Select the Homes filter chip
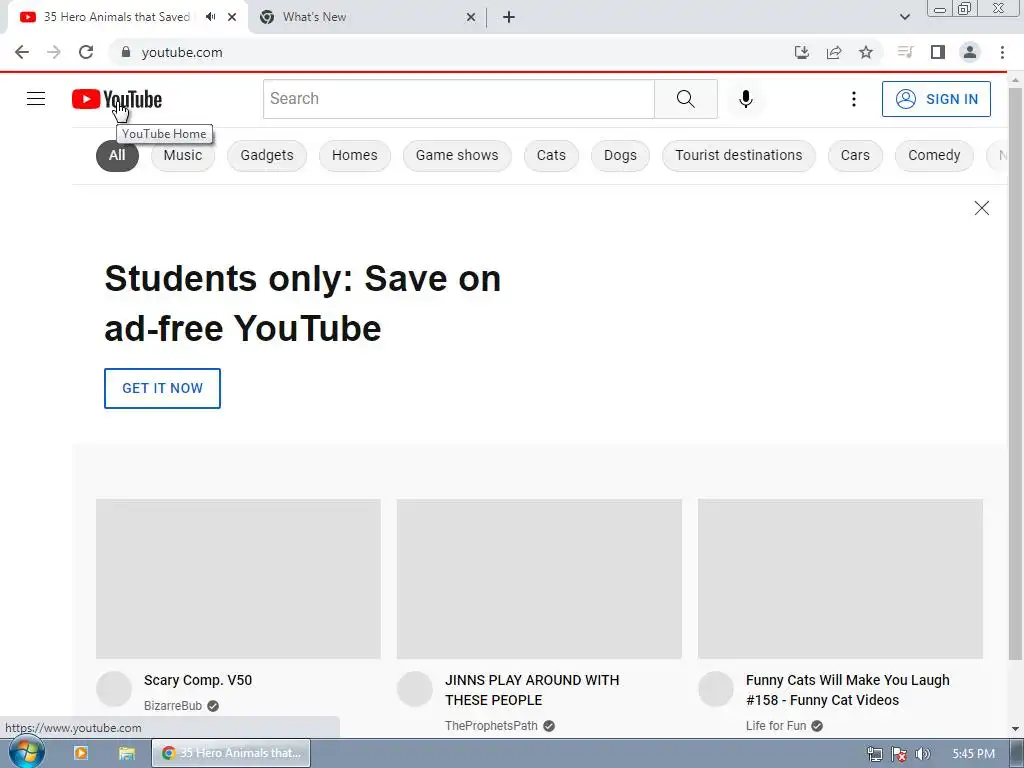 355,155
